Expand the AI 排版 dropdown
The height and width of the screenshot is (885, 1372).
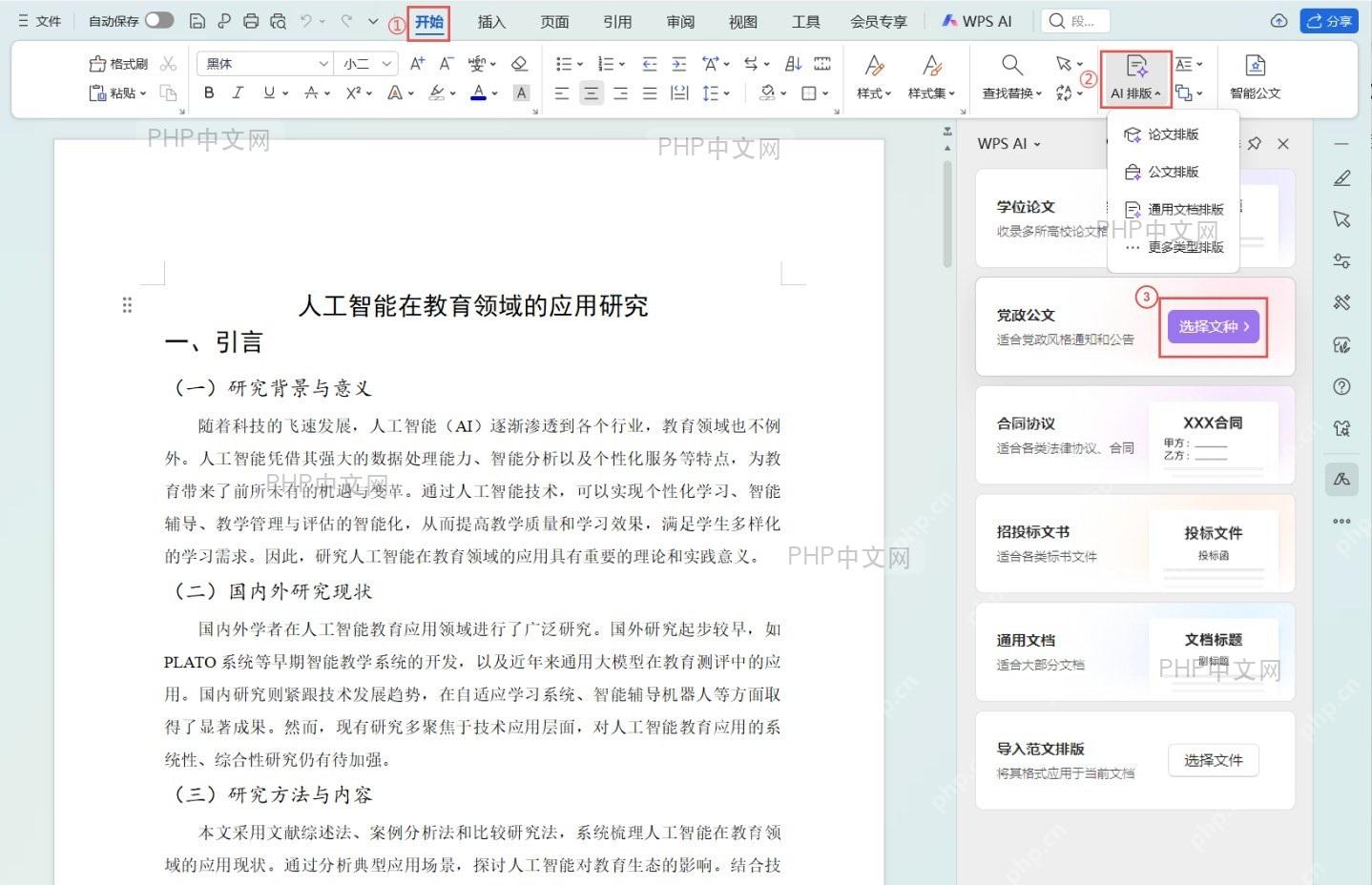pyautogui.click(x=1135, y=78)
